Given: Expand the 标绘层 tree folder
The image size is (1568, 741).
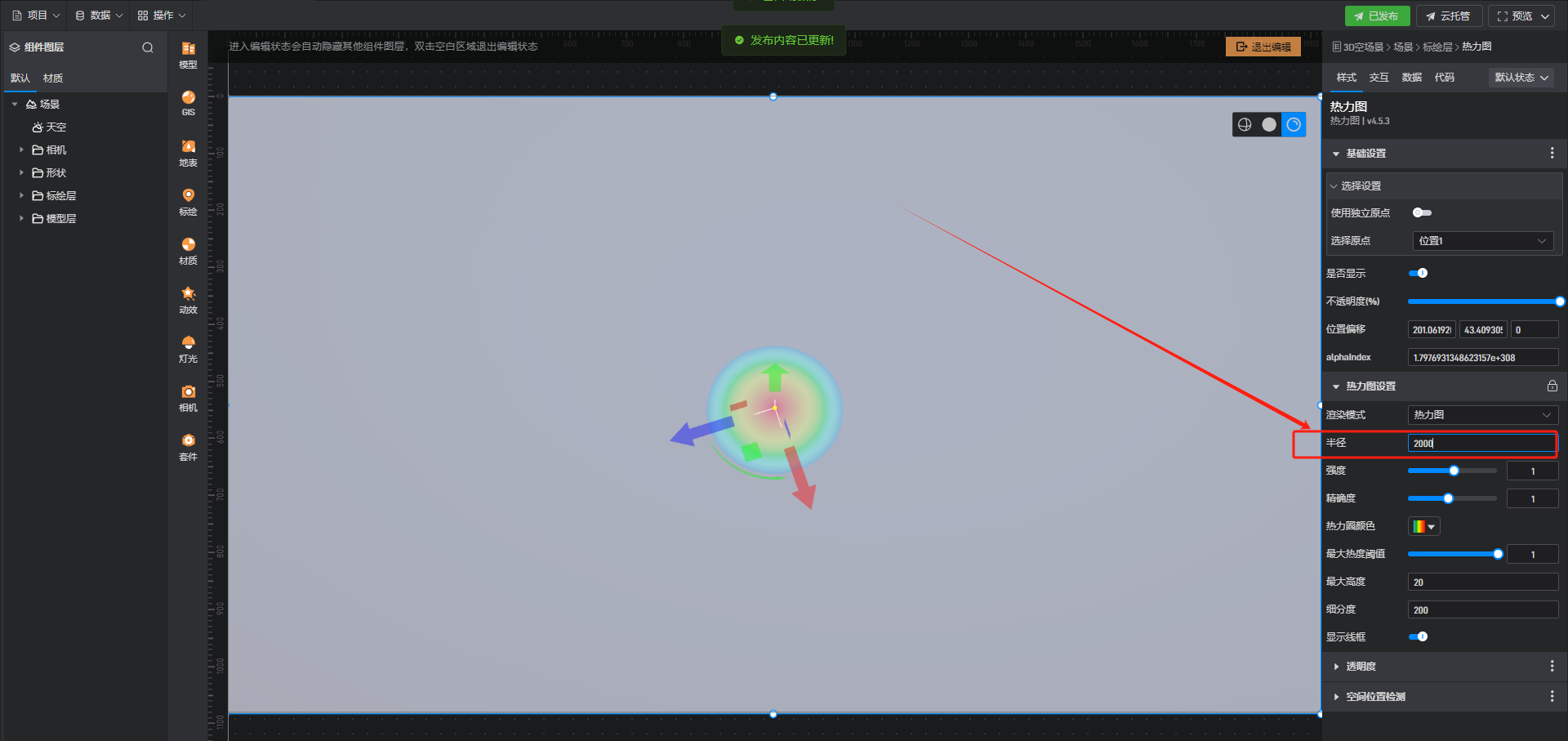Looking at the screenshot, I should click(x=21, y=196).
